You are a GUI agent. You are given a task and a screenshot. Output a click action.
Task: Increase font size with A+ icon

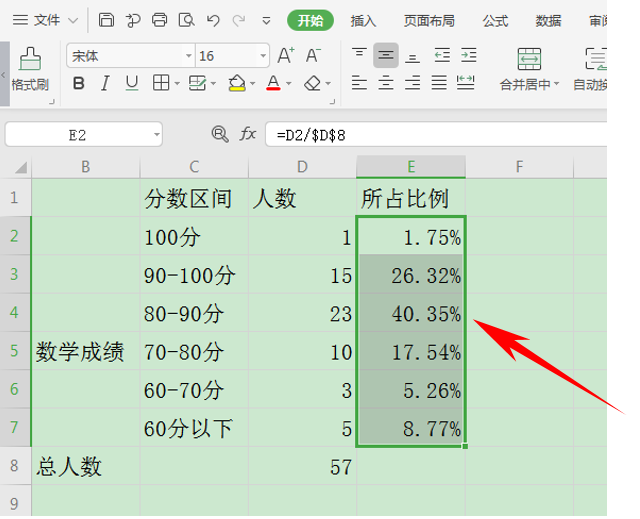[x=286, y=55]
